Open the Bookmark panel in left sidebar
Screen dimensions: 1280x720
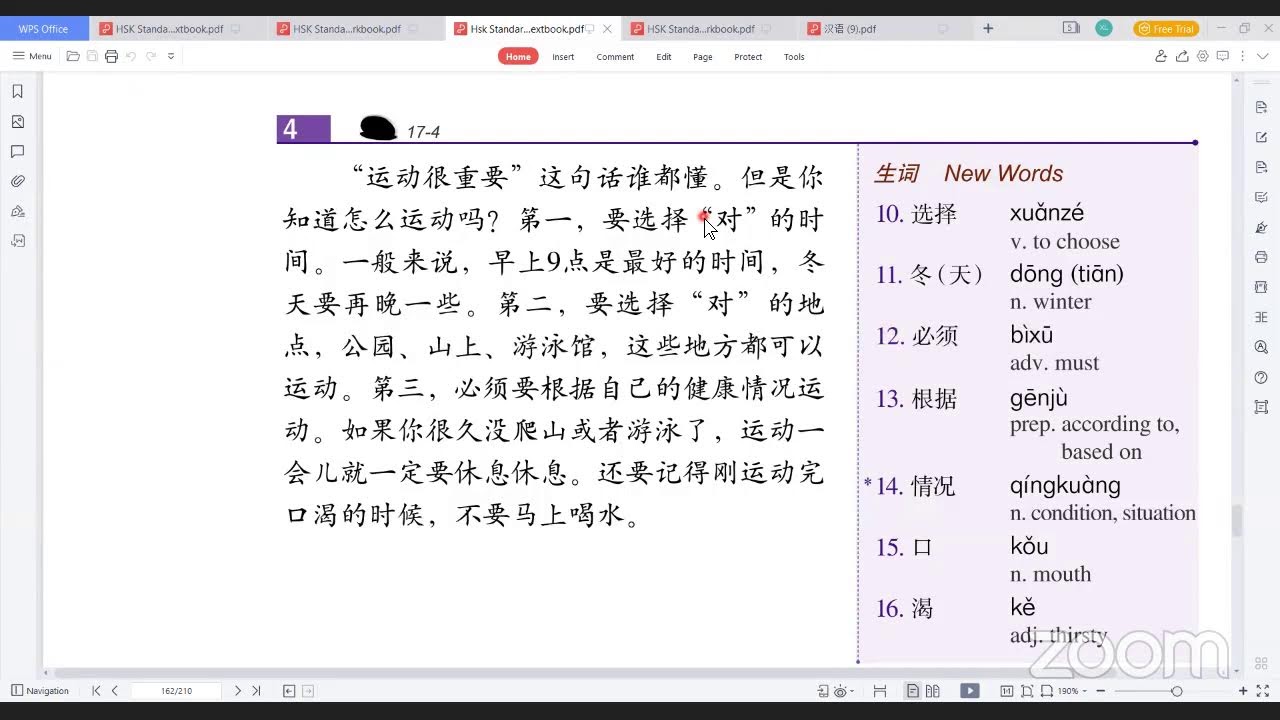pos(17,91)
